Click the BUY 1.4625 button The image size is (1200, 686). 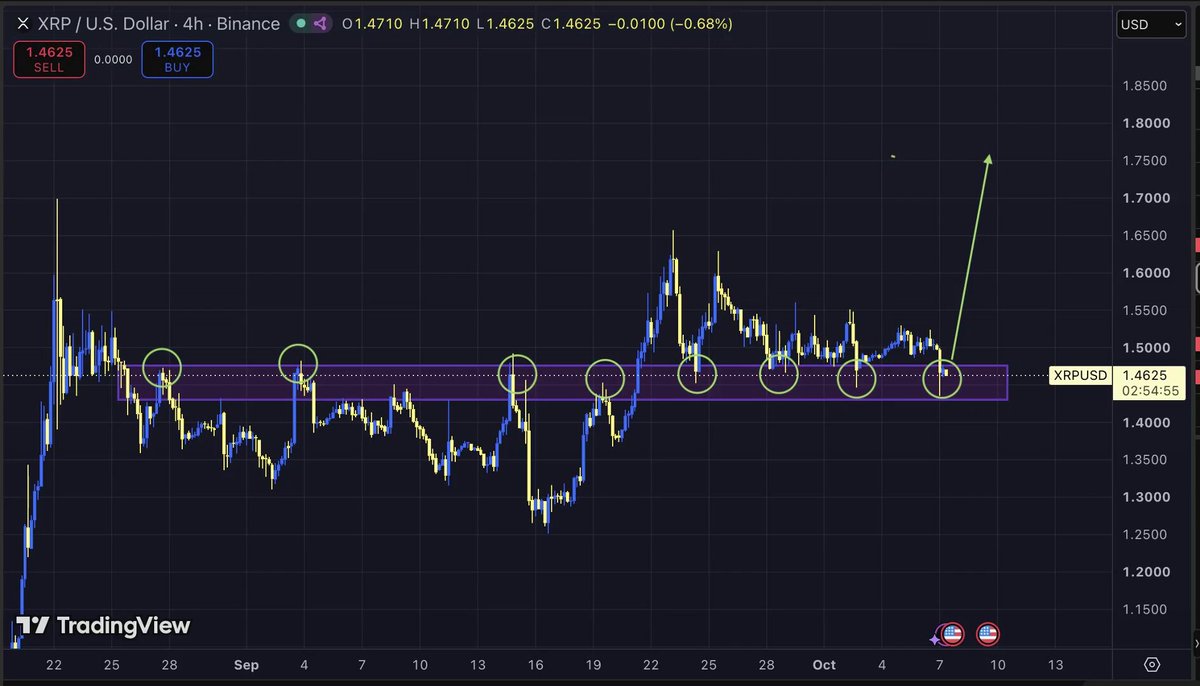pos(177,59)
